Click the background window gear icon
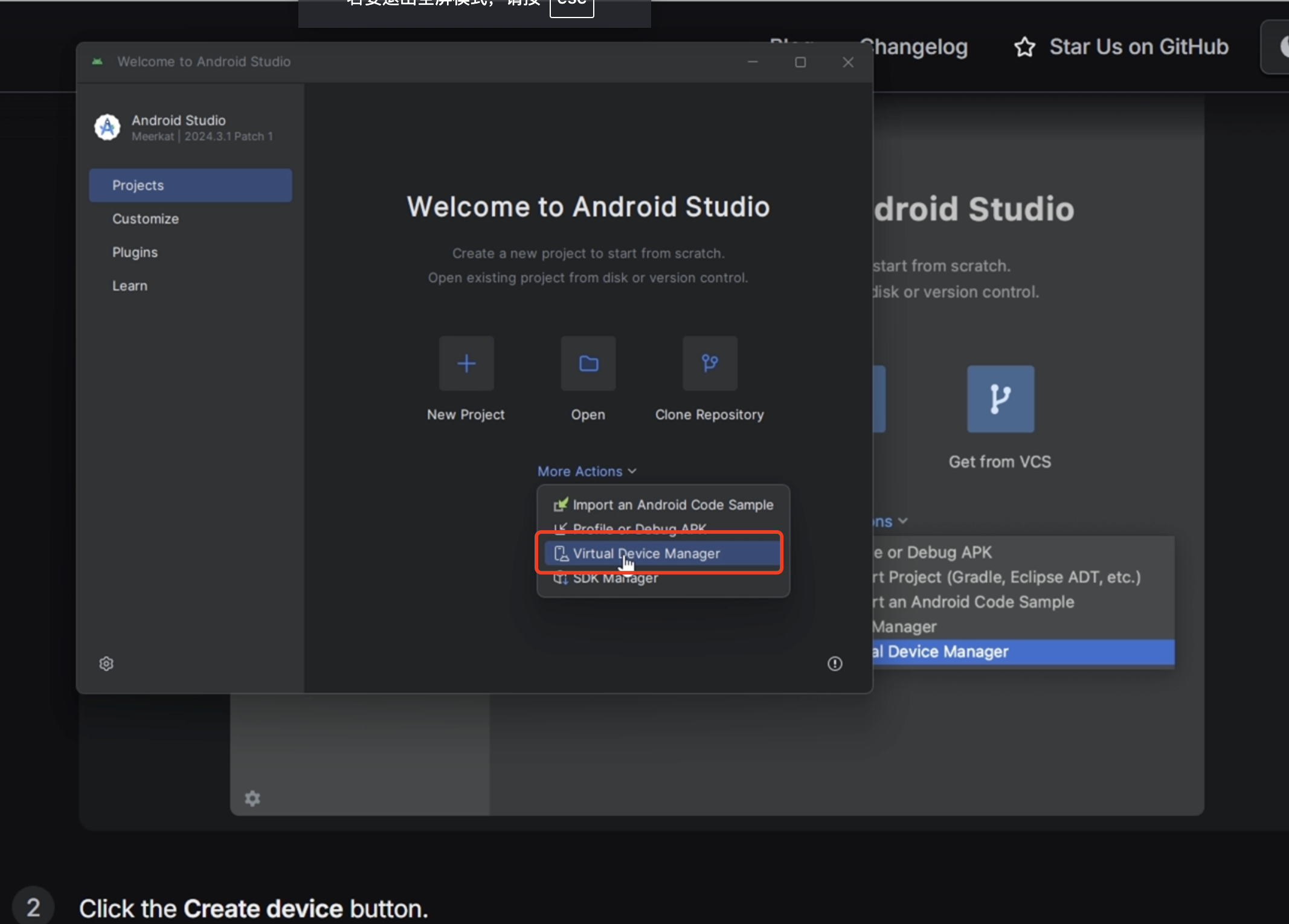This screenshot has width=1289, height=924. pos(252,798)
